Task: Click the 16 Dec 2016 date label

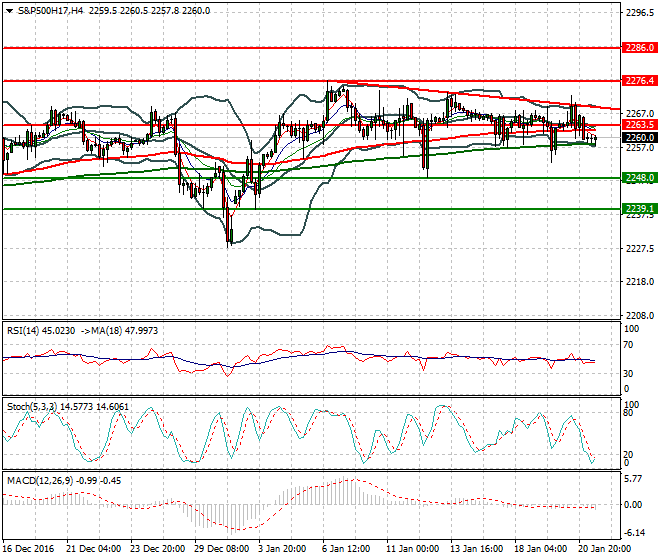Action: coord(29,549)
